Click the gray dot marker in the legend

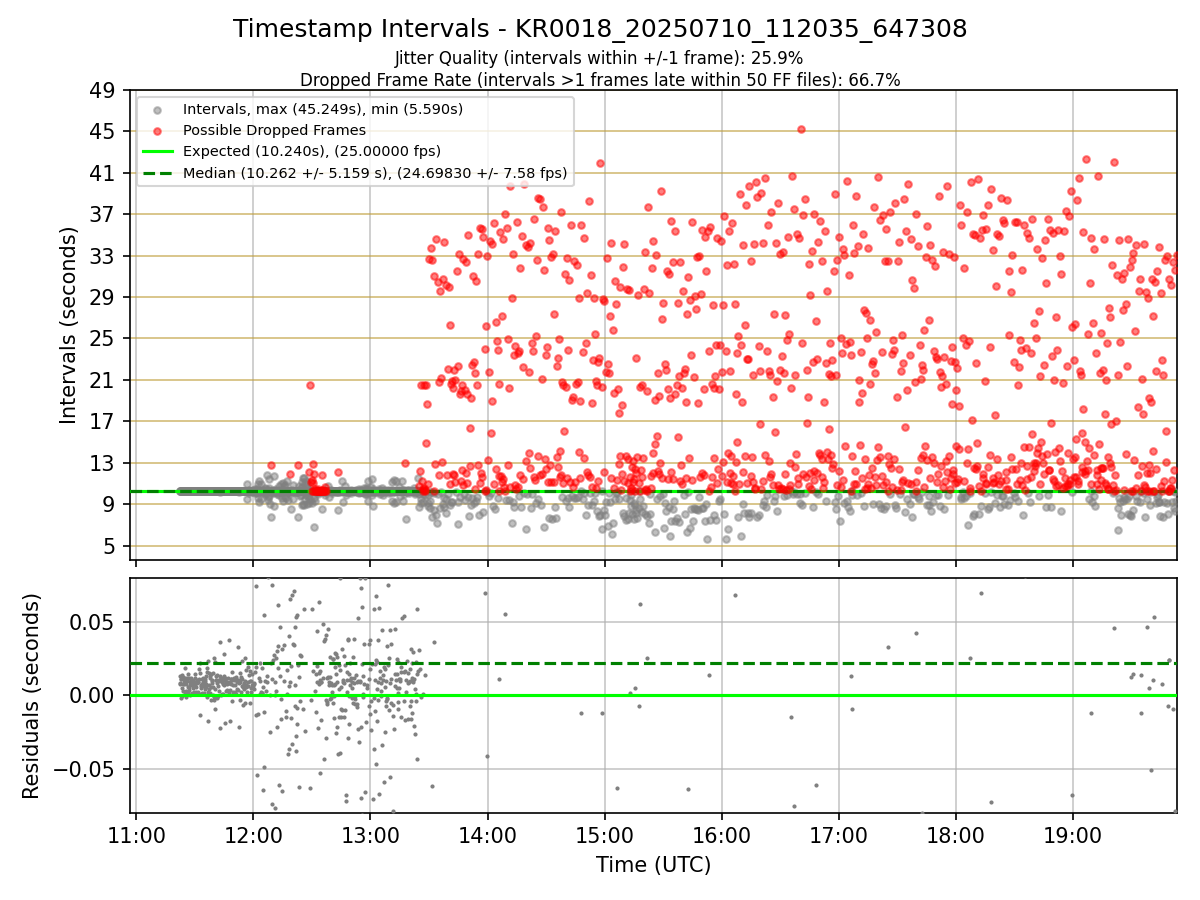[x=158, y=109]
